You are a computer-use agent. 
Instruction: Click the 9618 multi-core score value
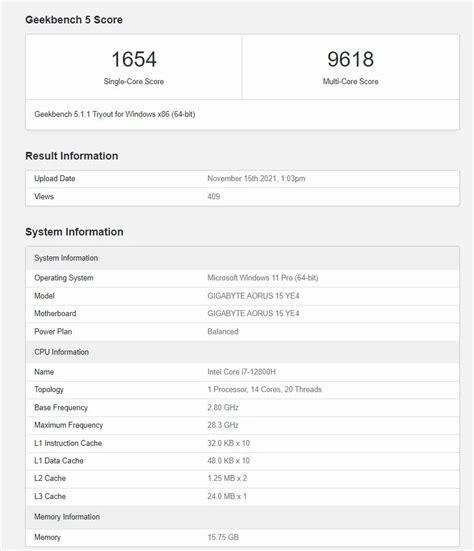[350, 59]
